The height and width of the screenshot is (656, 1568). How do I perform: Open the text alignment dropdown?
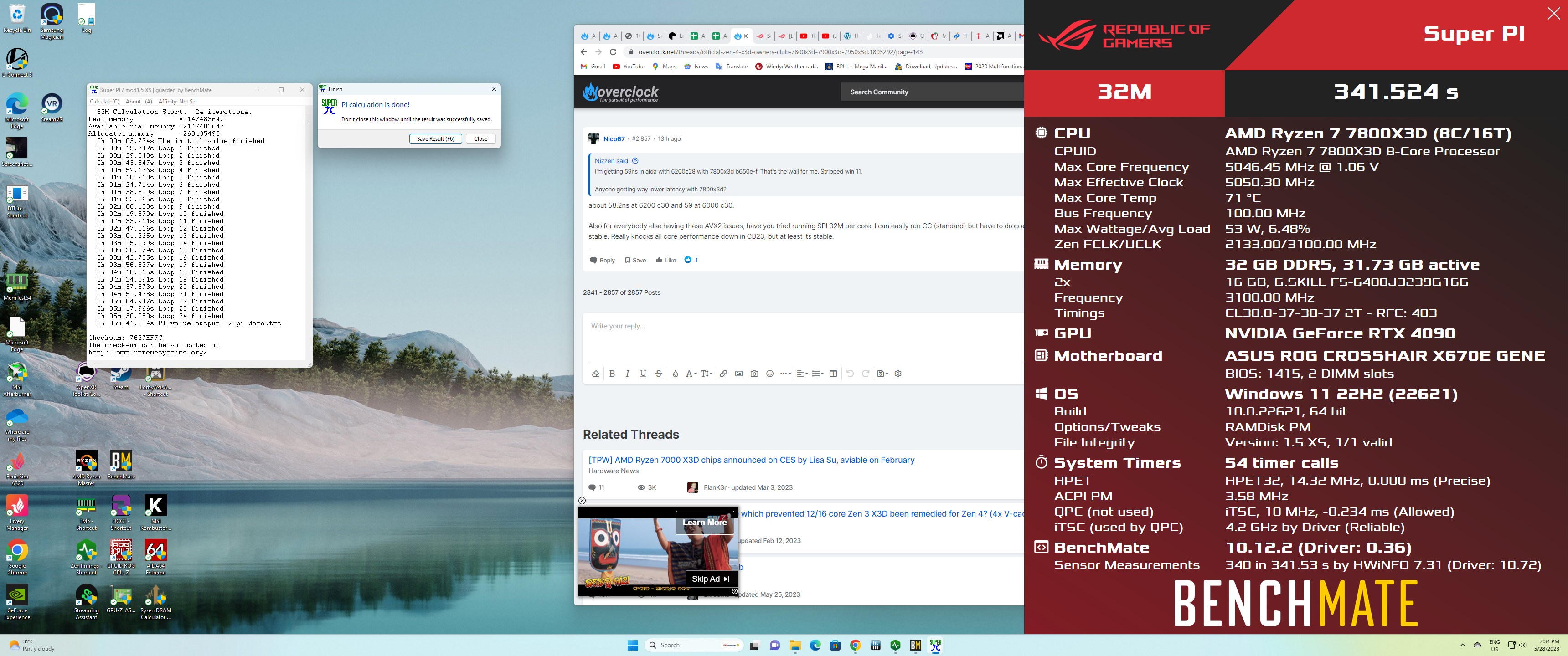click(x=802, y=374)
